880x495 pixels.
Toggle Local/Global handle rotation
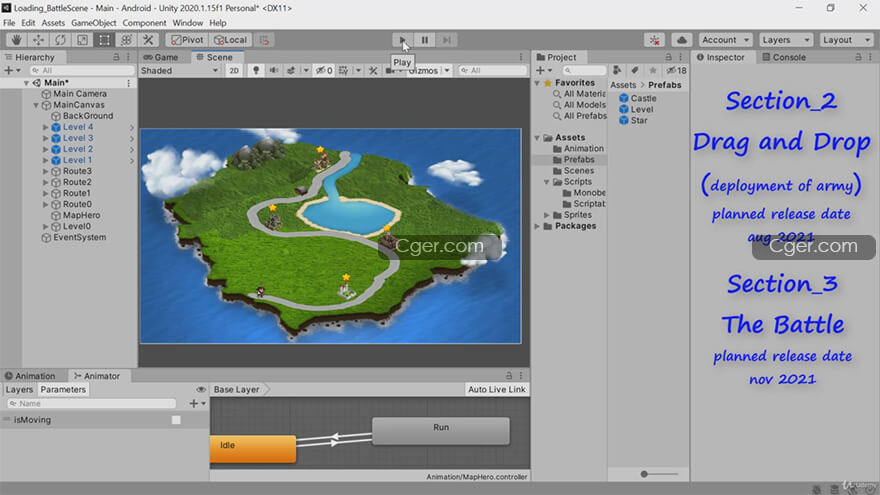click(231, 40)
